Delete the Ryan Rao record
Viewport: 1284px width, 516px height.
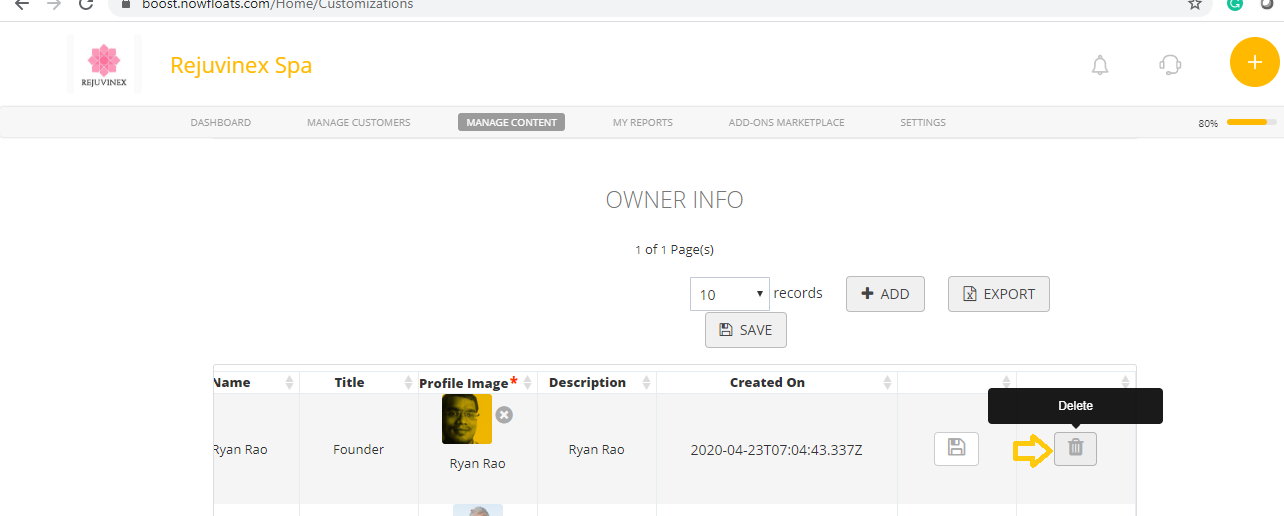tap(1075, 448)
